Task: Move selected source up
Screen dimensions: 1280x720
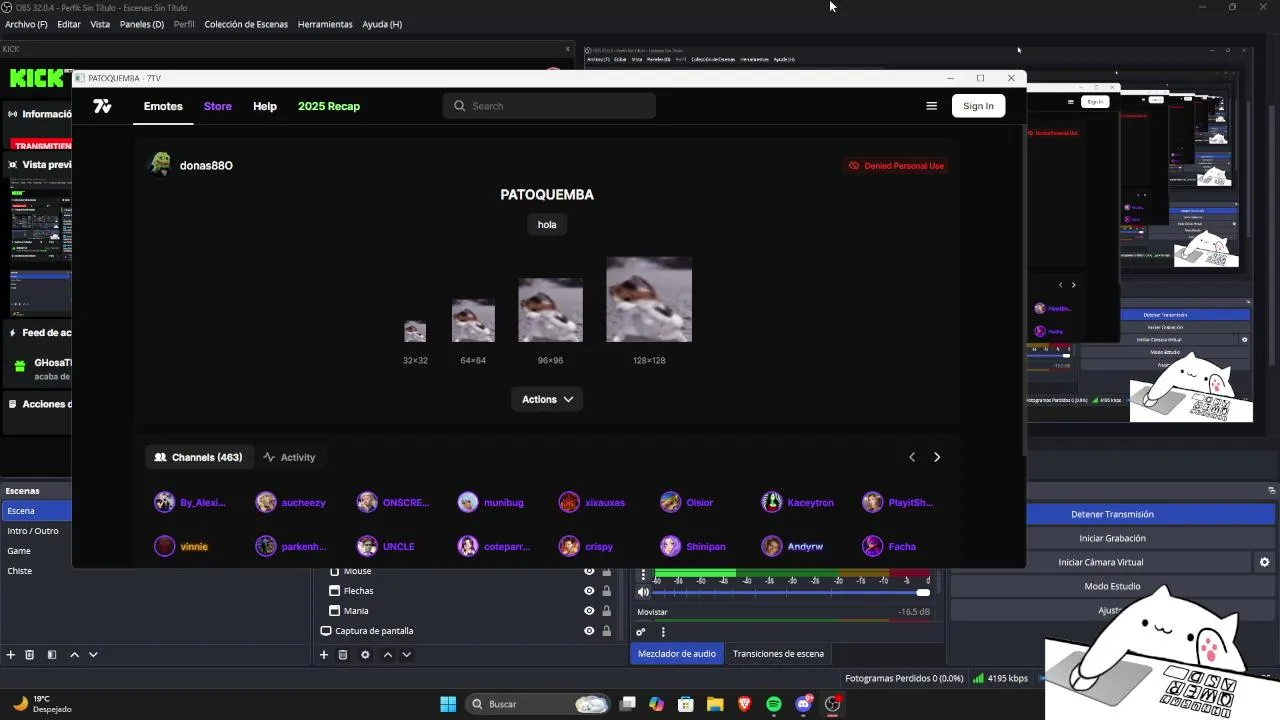Action: [x=388, y=655]
